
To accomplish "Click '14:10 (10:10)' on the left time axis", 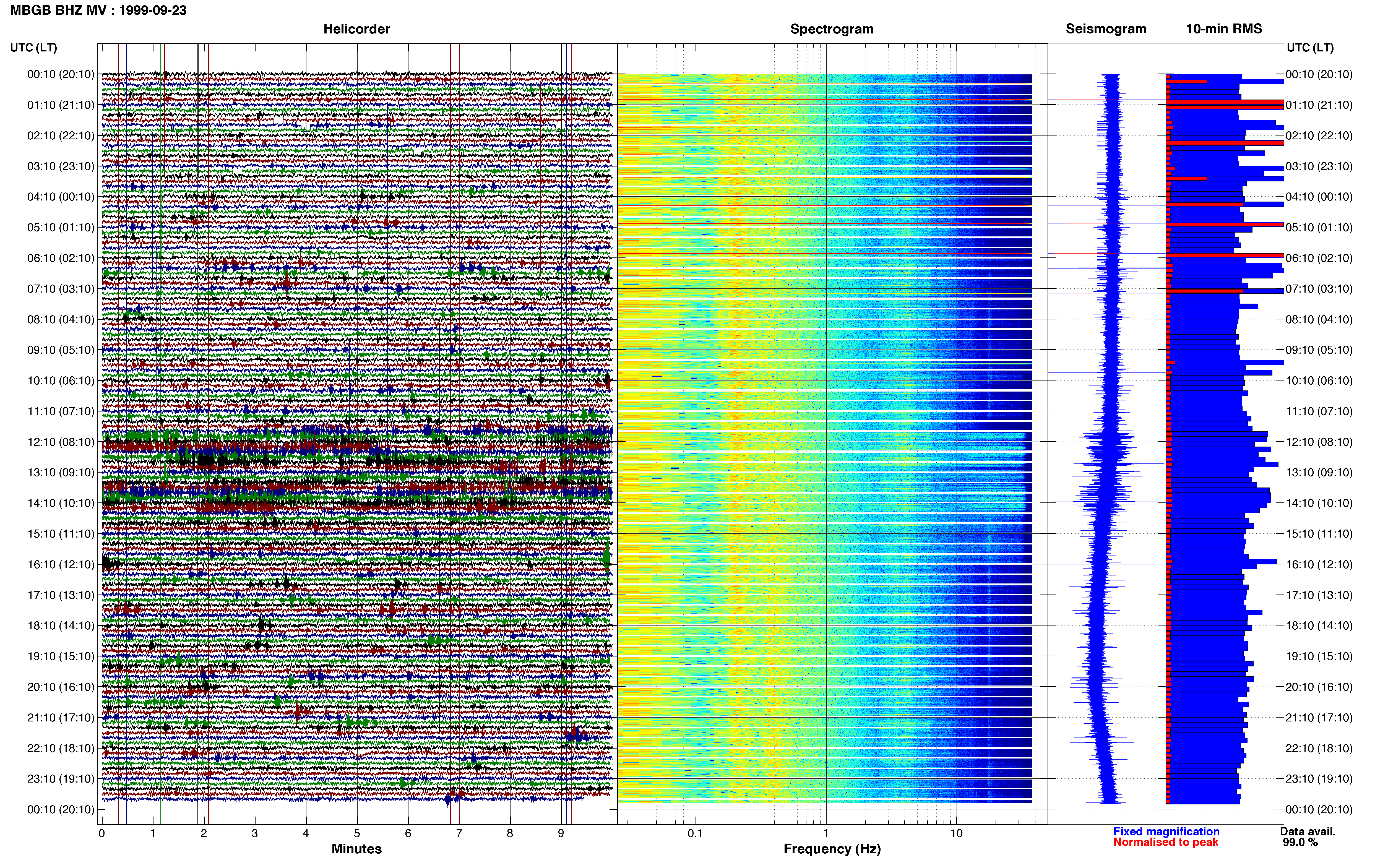I will (61, 503).
